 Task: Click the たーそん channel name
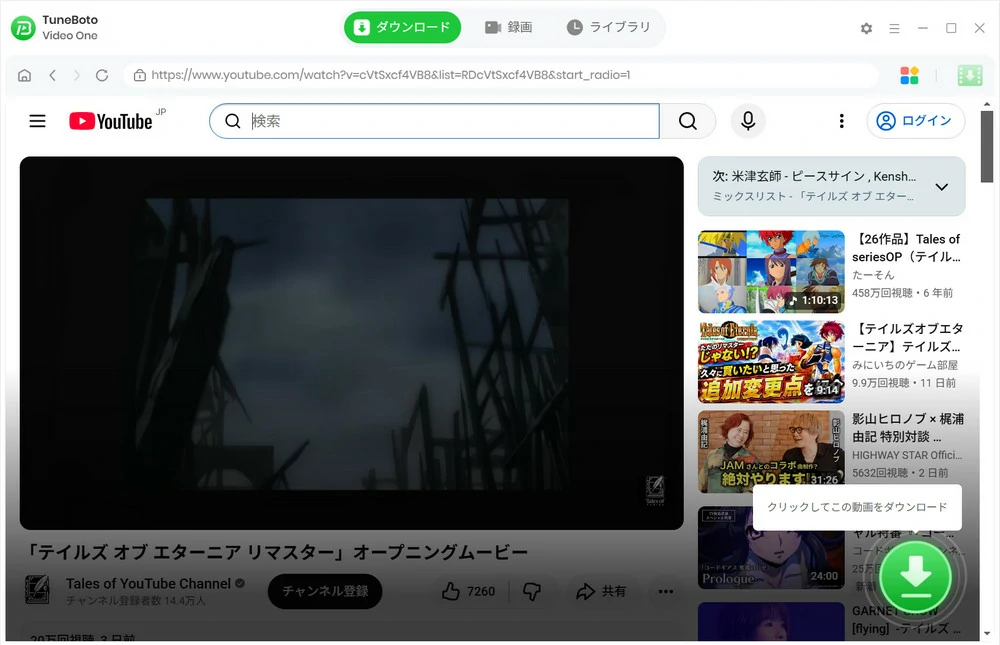pos(873,275)
